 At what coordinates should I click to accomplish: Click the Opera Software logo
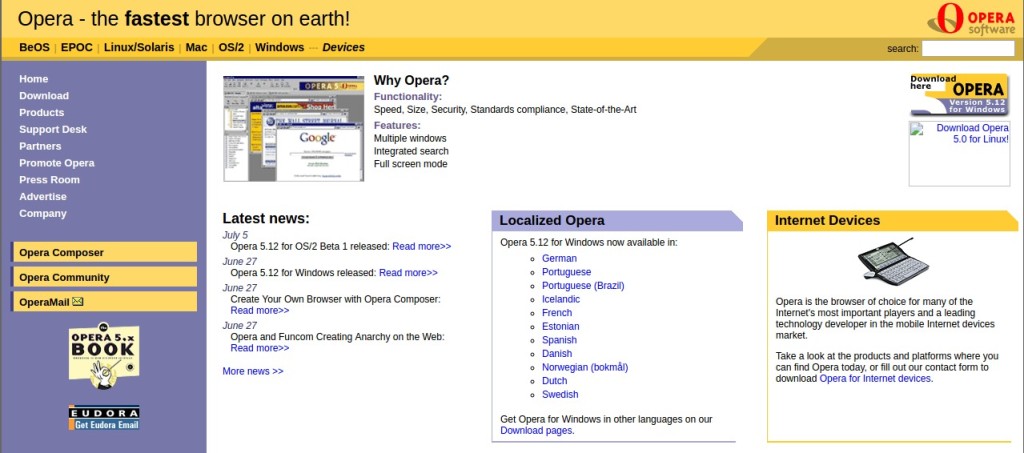(x=973, y=19)
